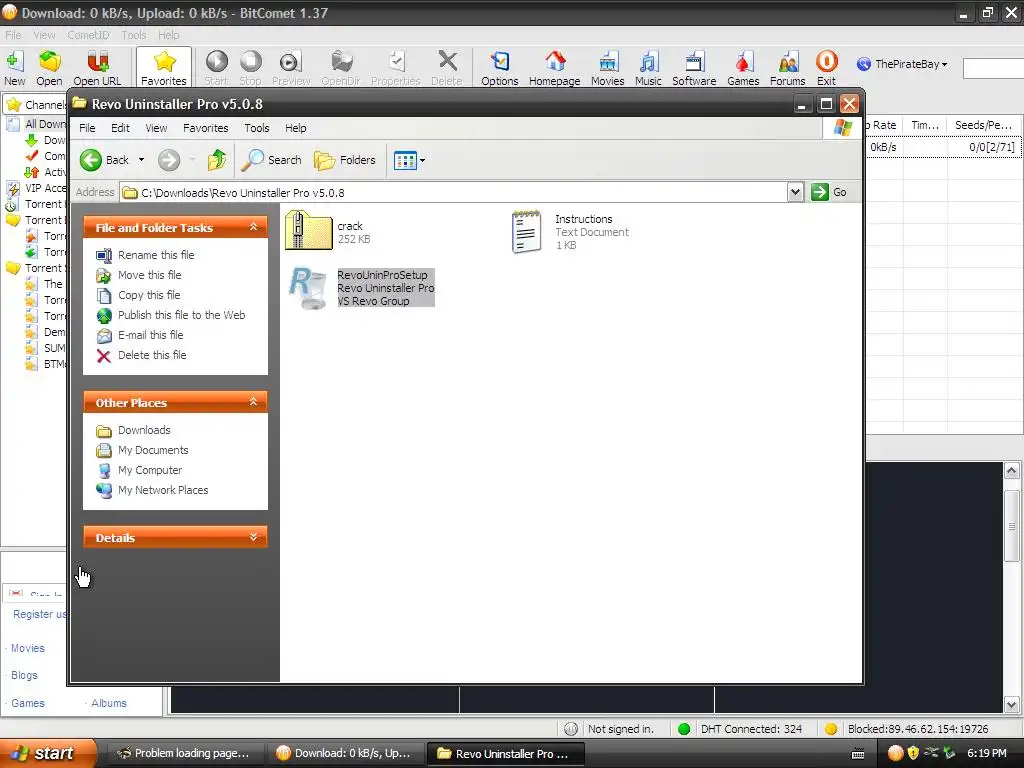Click the green DHT Connected status indicator

pyautogui.click(x=683, y=729)
